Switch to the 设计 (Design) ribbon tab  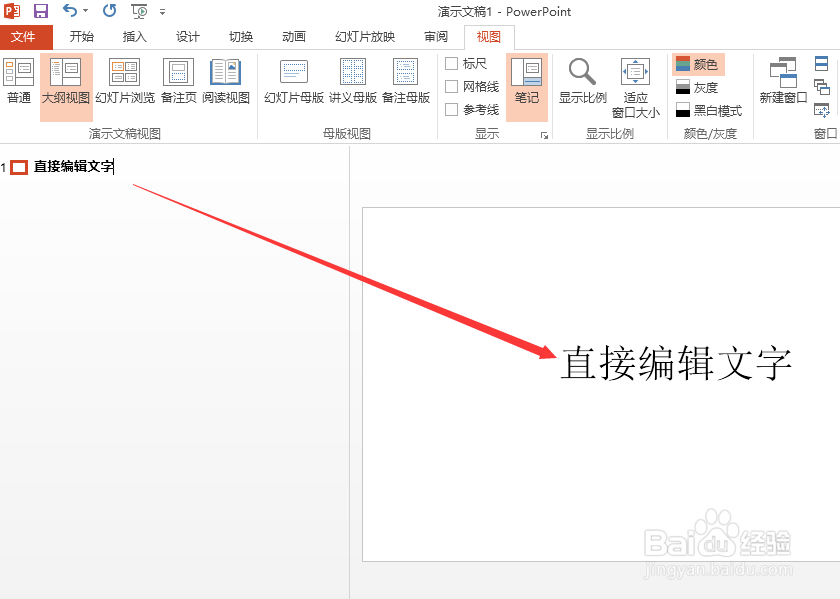[x=188, y=36]
